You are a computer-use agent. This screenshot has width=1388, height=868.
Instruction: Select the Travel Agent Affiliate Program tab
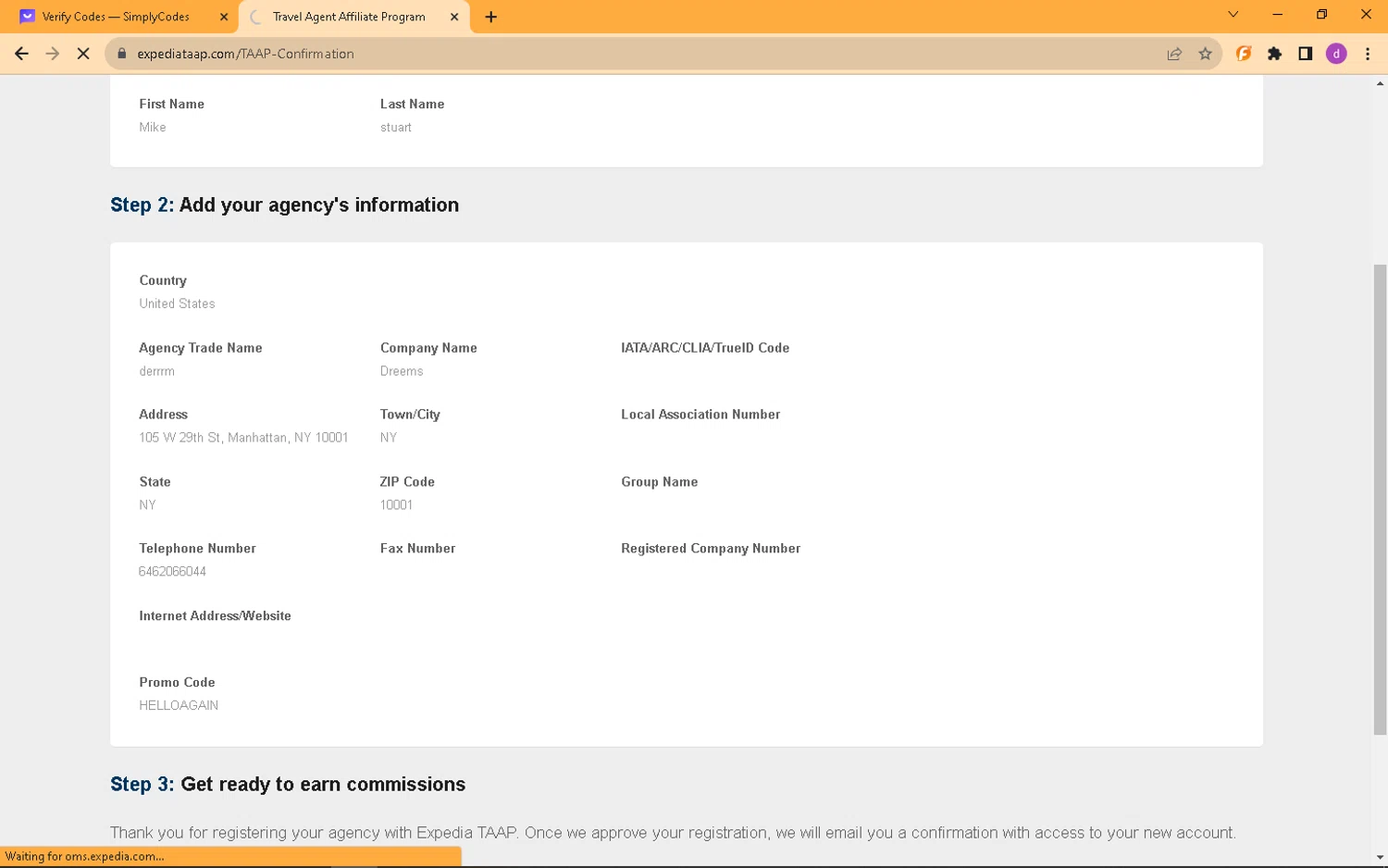point(354,17)
